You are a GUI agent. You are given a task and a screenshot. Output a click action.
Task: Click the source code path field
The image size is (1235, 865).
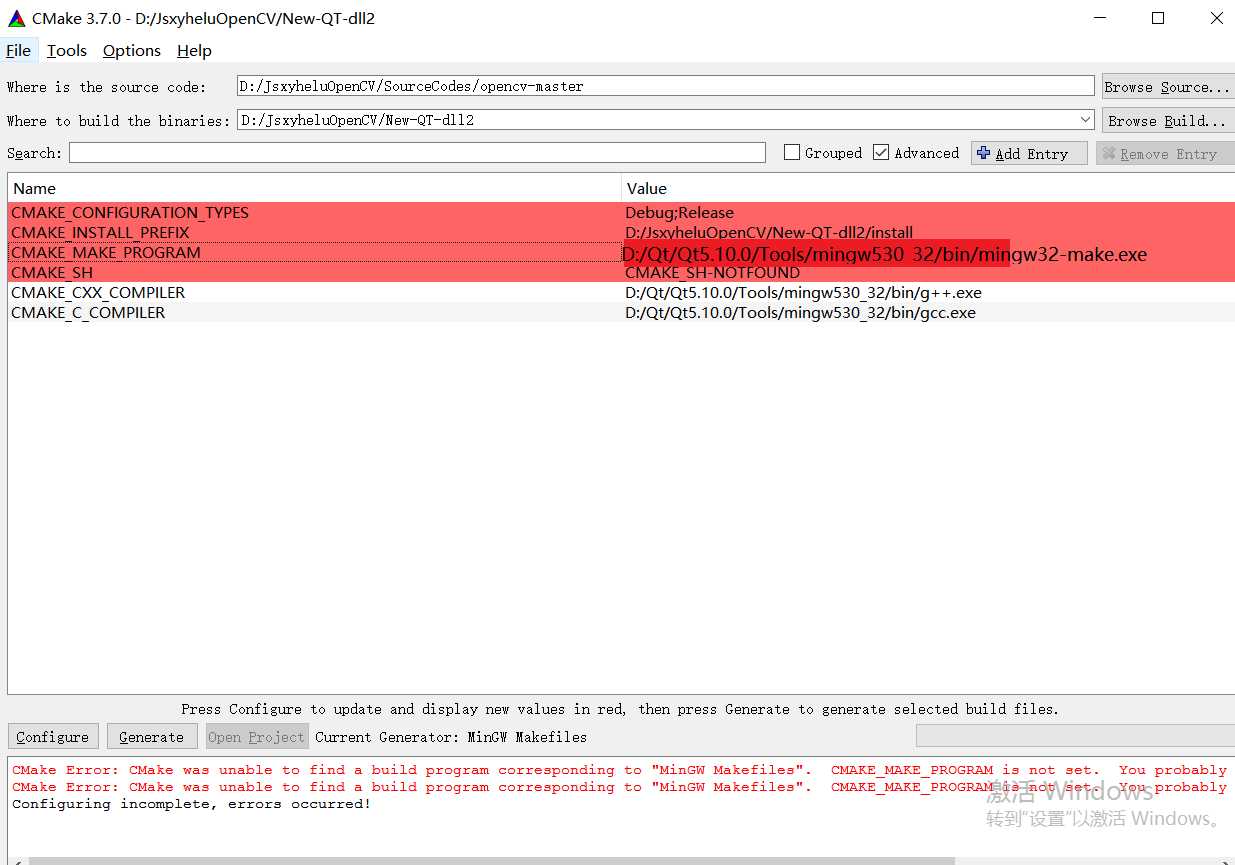click(666, 86)
